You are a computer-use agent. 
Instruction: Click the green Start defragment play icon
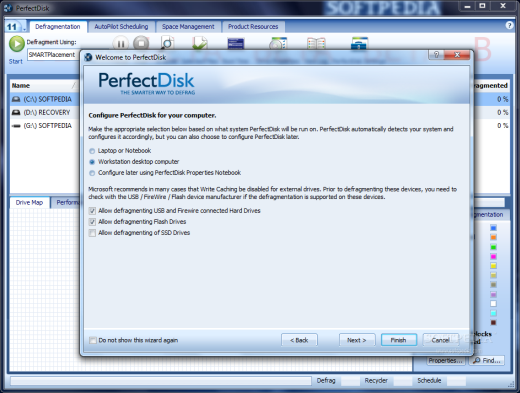16,44
